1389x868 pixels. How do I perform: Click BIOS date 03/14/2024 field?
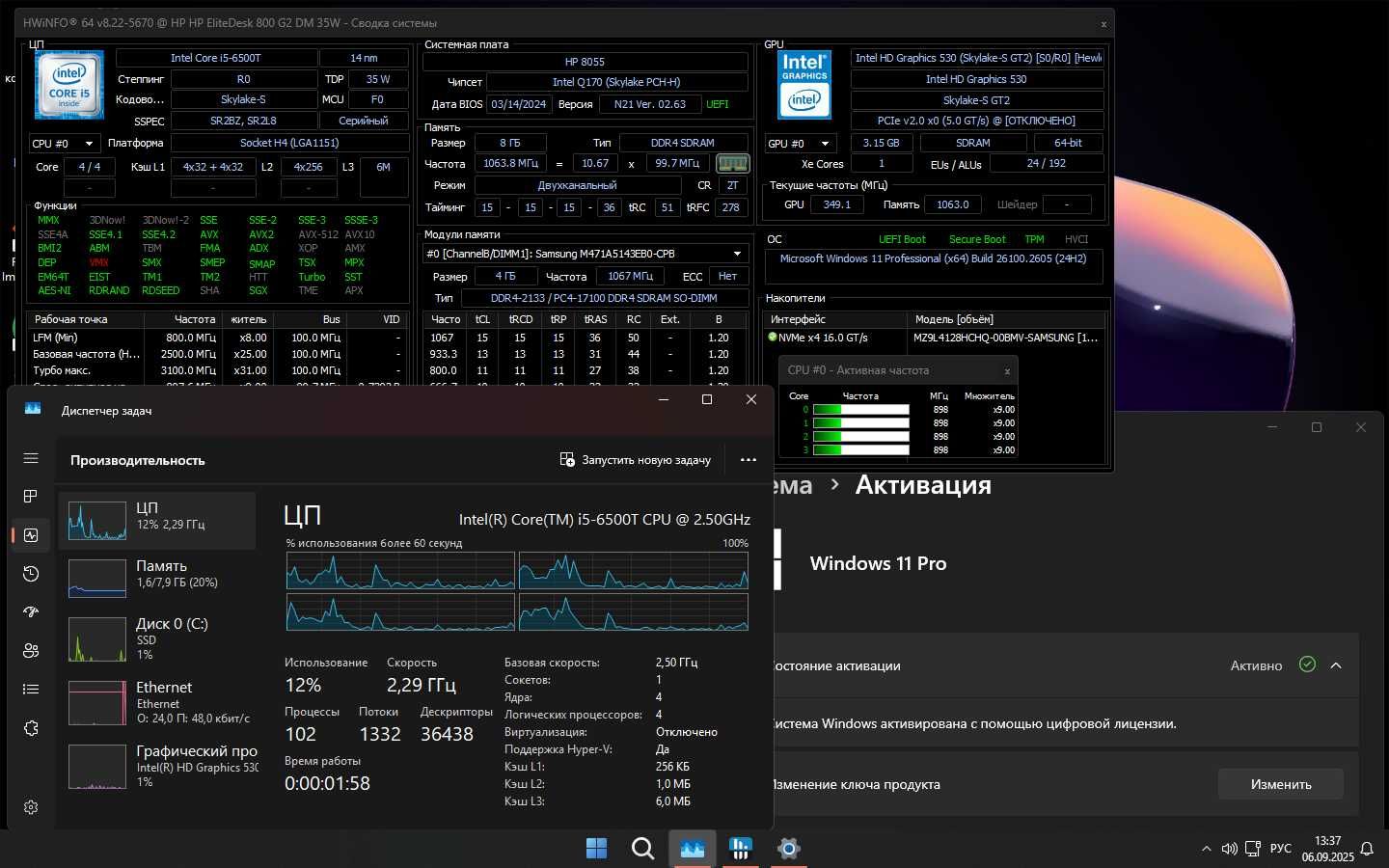(519, 104)
